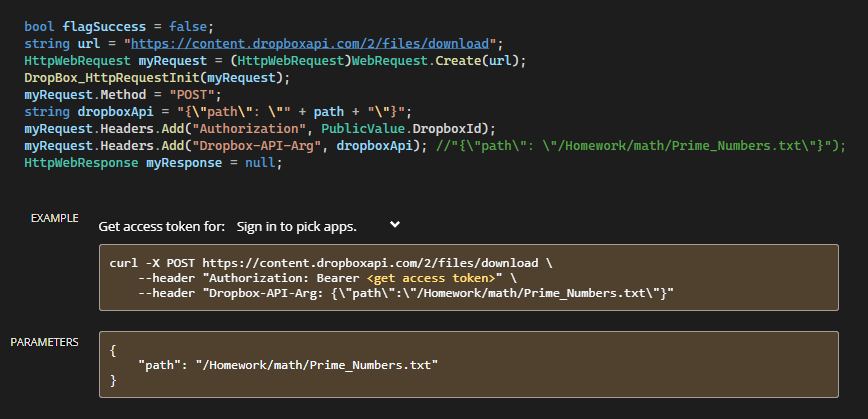Place the cursor on the flagSuccess variable
Screen dimensions: 868x419
pos(104,27)
